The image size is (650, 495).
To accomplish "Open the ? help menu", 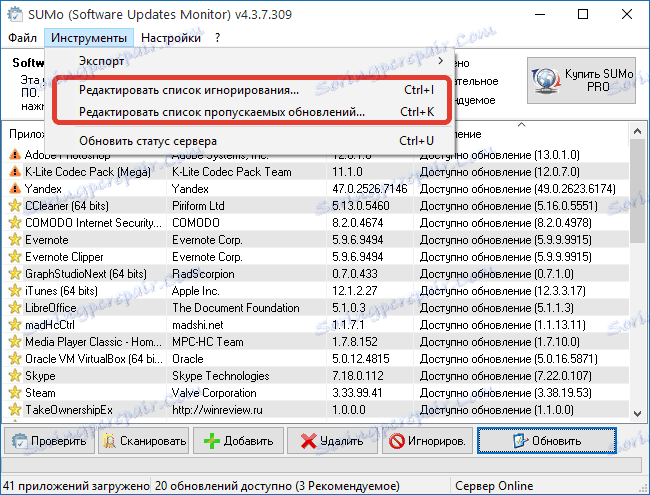I will 218,38.
